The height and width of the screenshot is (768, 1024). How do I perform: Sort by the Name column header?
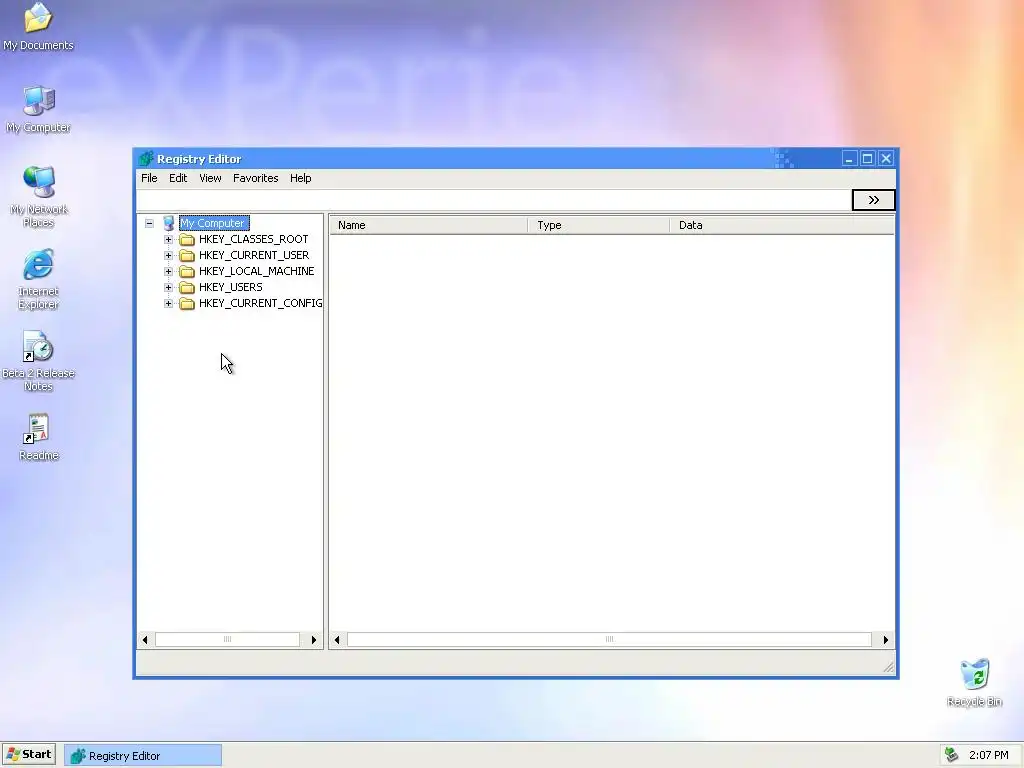(x=429, y=225)
